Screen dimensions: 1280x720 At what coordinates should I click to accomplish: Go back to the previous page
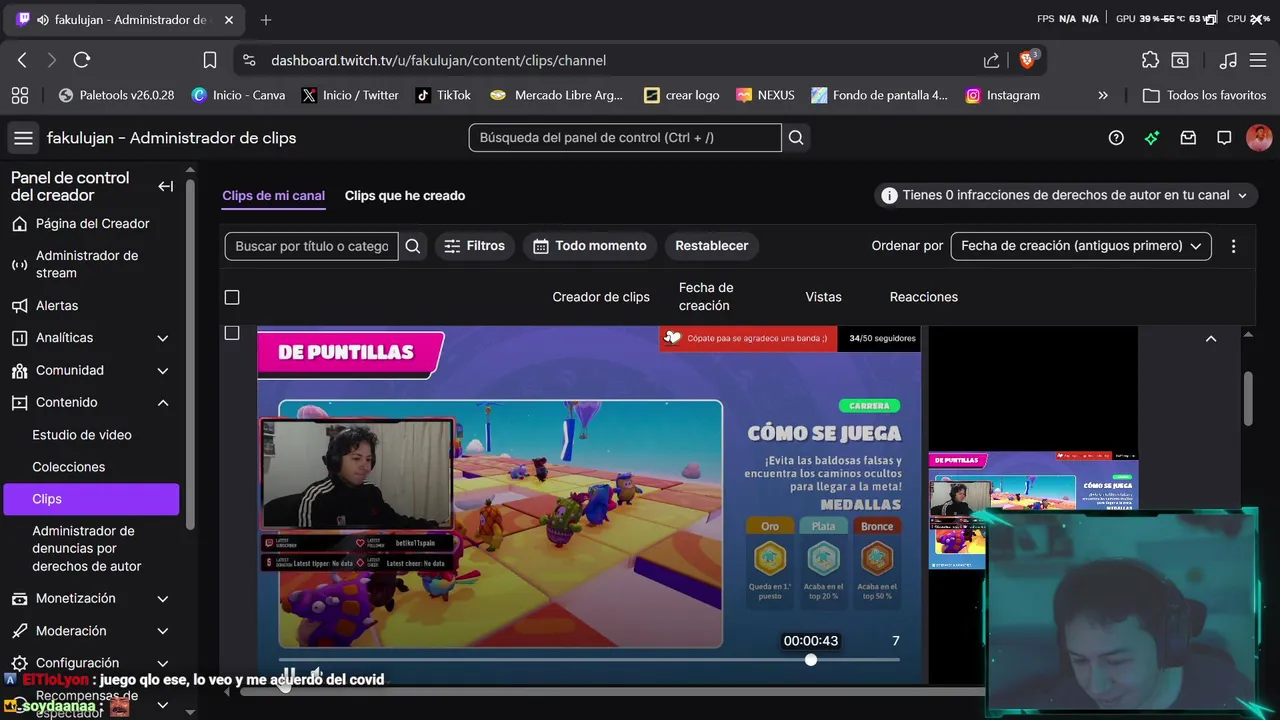click(x=22, y=60)
